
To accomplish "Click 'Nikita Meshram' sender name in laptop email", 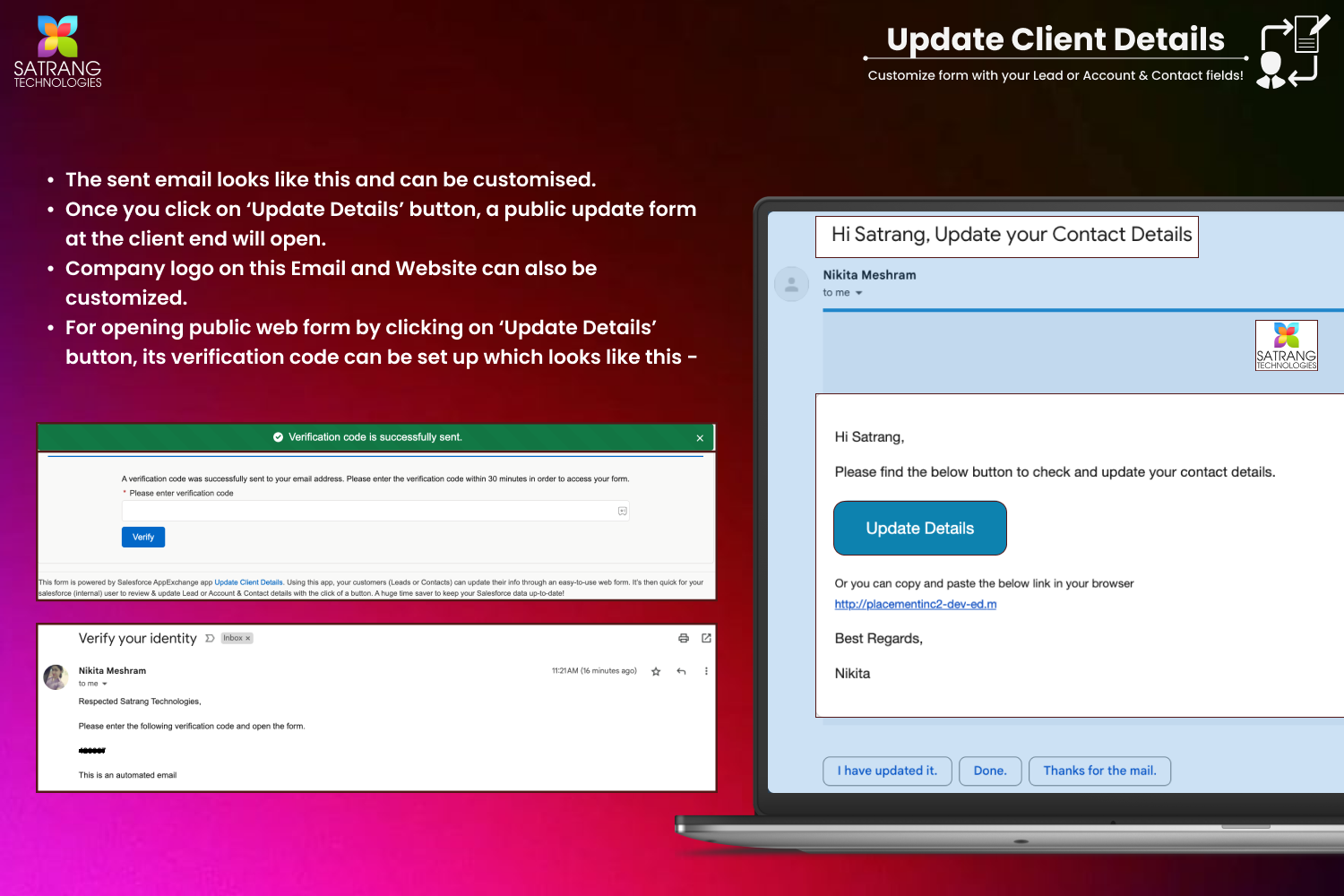I will click(869, 275).
